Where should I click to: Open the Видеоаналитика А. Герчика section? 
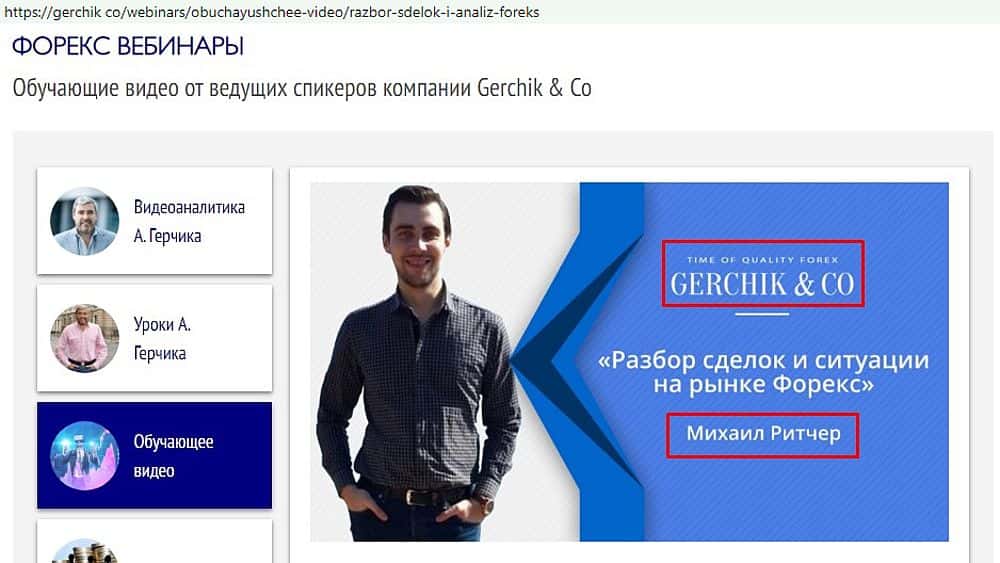coord(154,221)
